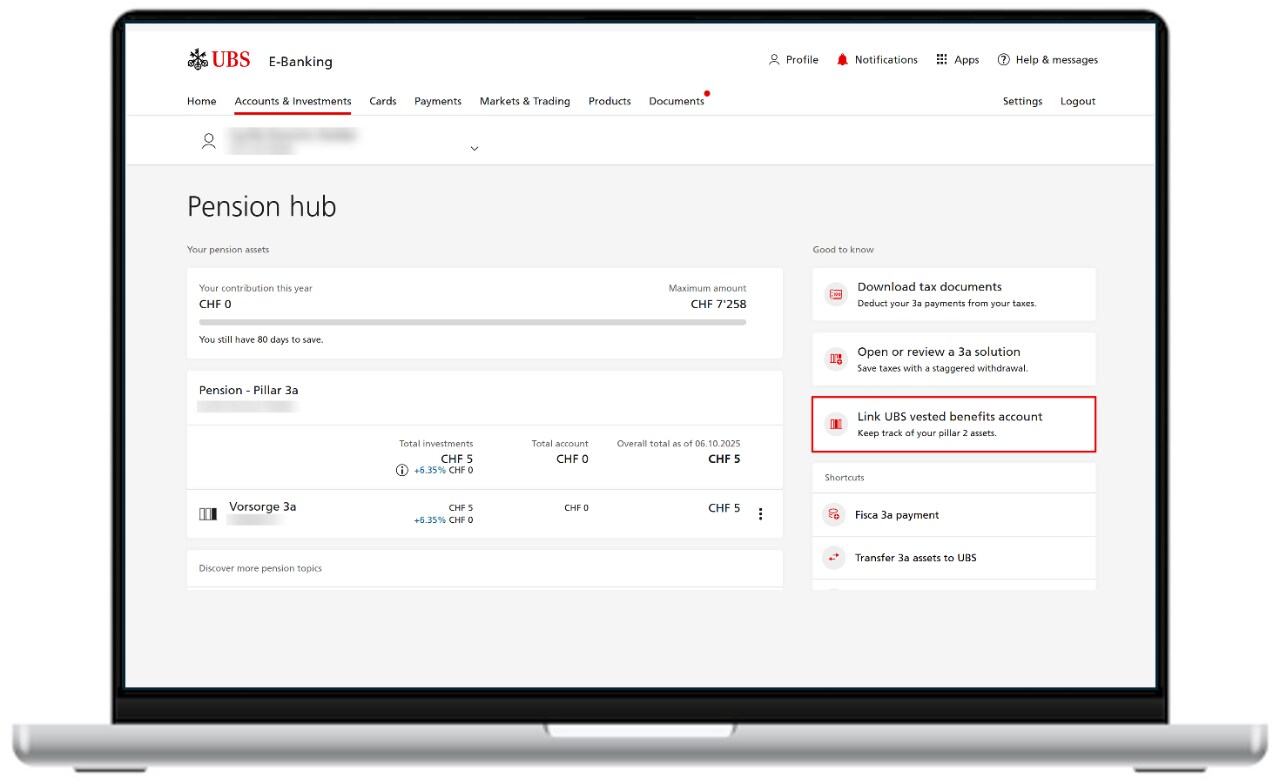Viewport: 1280px width, 784px height.
Task: Click the Transfer 3a assets arrows icon
Action: [x=833, y=558]
